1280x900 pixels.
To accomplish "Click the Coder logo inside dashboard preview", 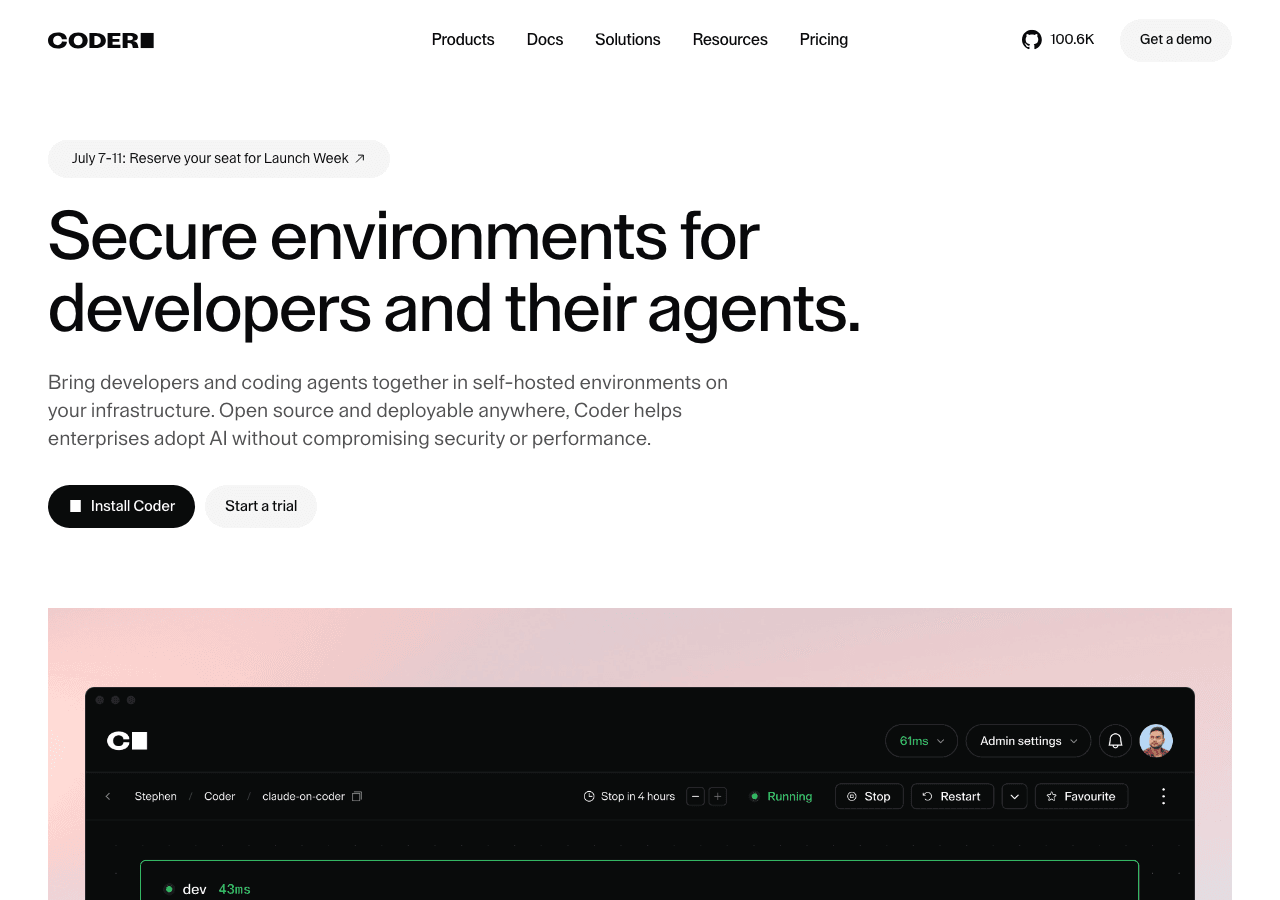I will tap(127, 741).
